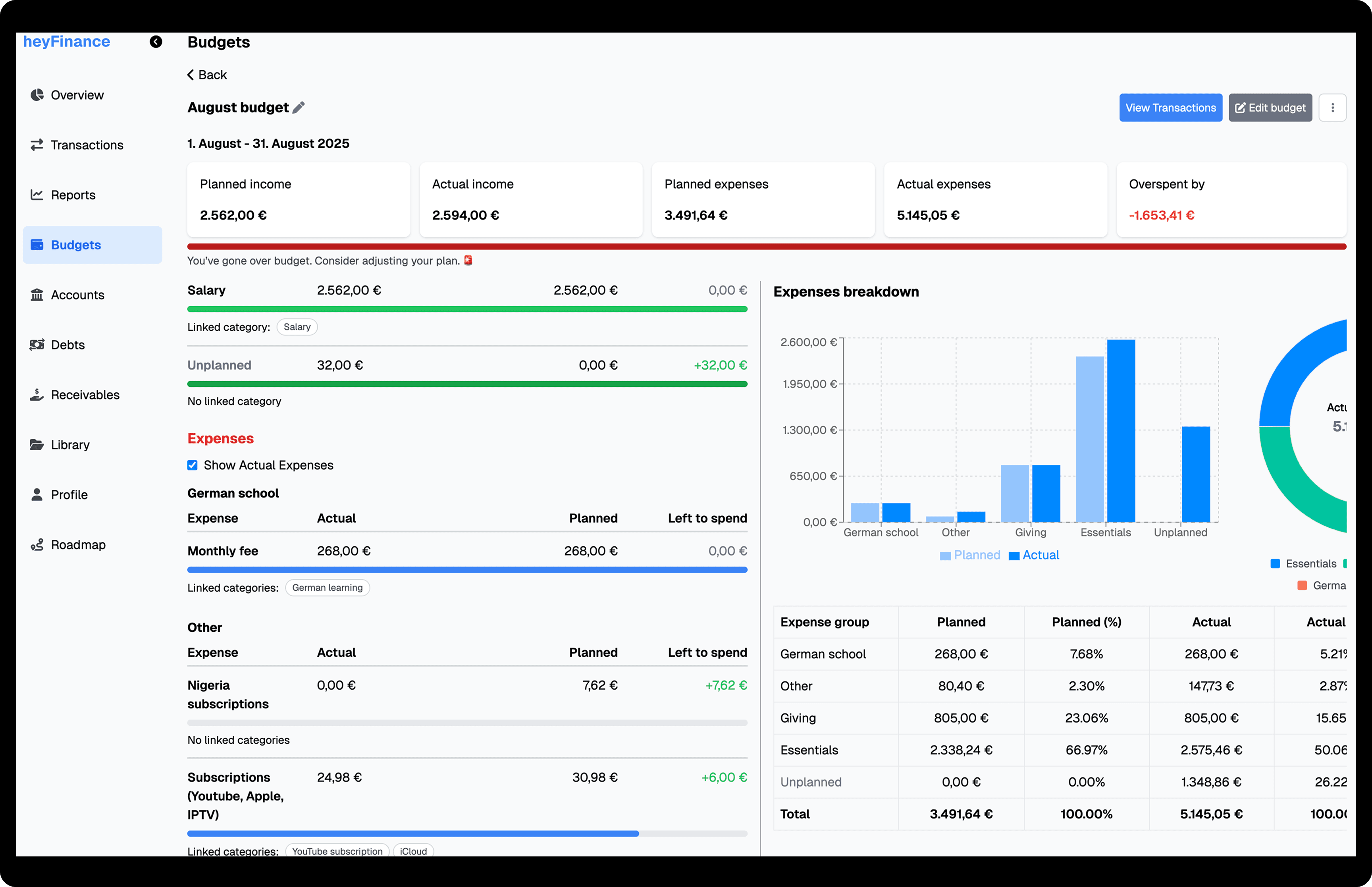
Task: Click the Library folder icon
Action: [x=37, y=444]
